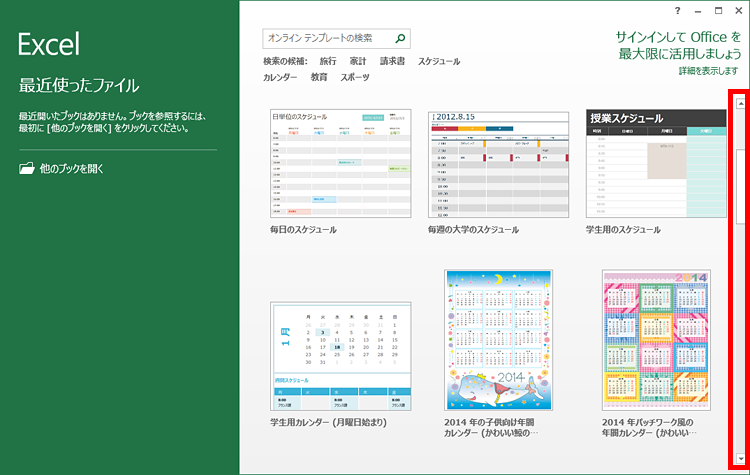Select the 家計 suggested search

pyautogui.click(x=358, y=61)
